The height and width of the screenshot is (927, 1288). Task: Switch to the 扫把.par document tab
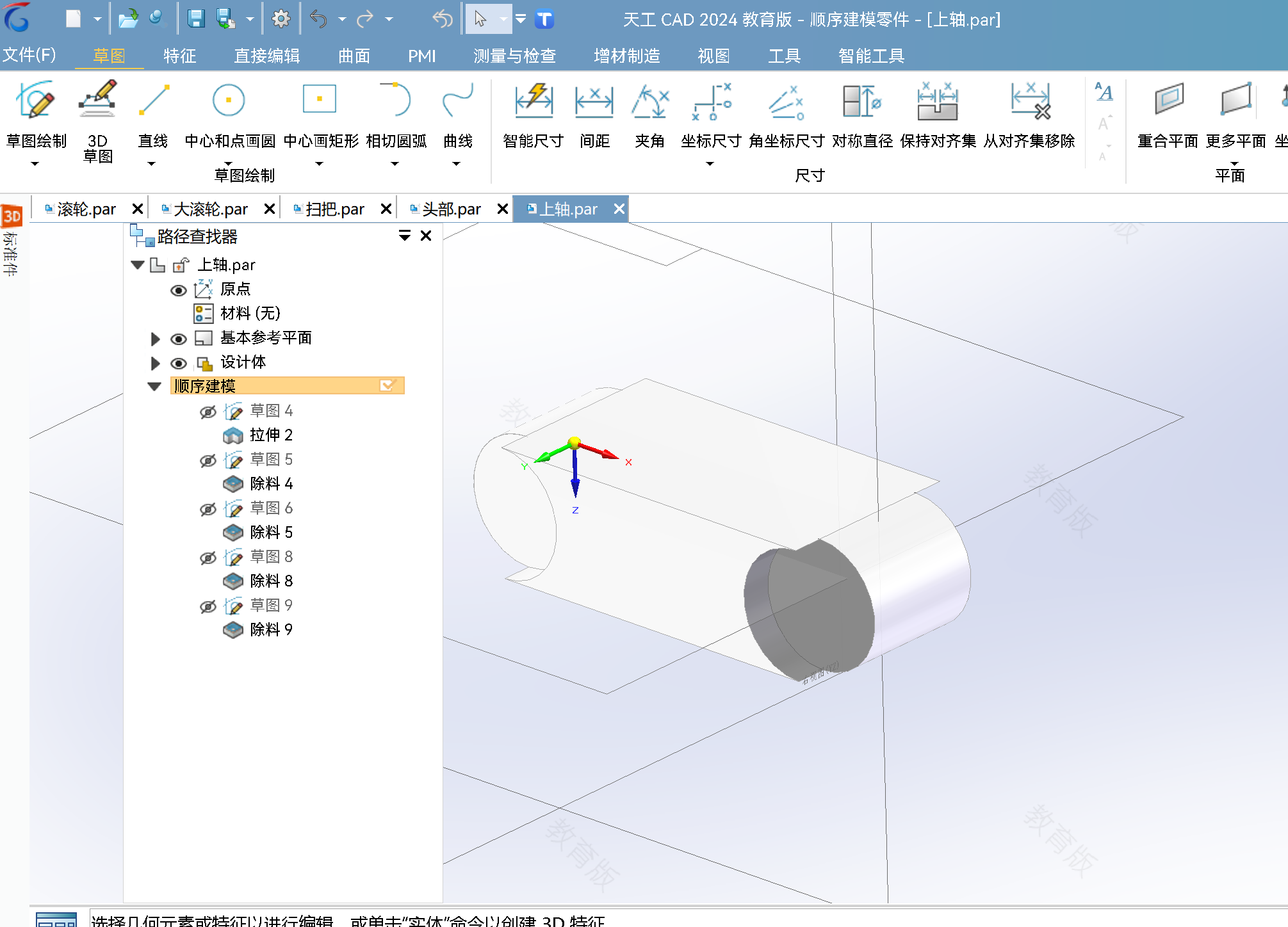click(x=334, y=209)
